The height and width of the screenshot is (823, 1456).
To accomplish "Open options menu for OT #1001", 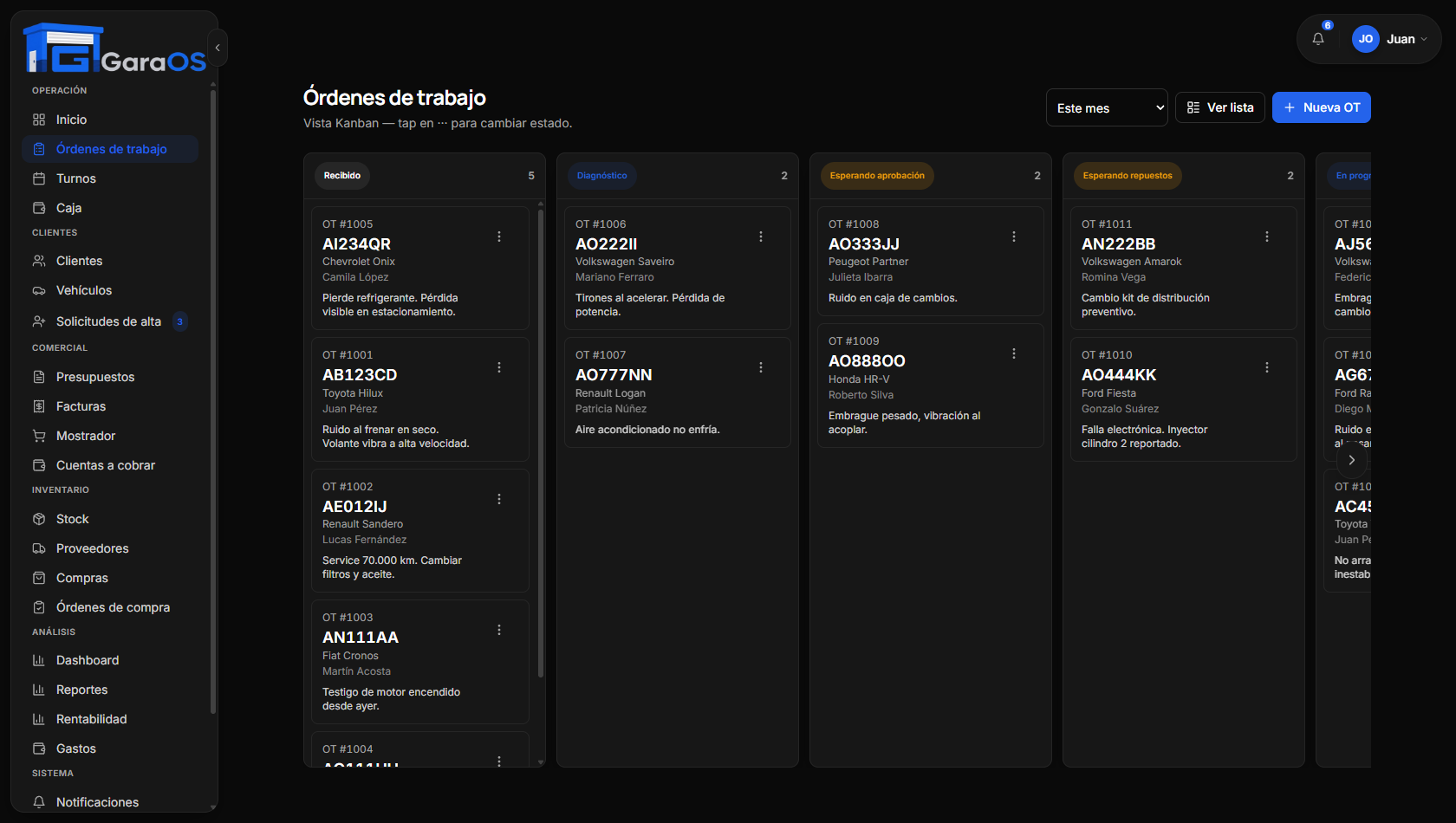I will pos(499,367).
